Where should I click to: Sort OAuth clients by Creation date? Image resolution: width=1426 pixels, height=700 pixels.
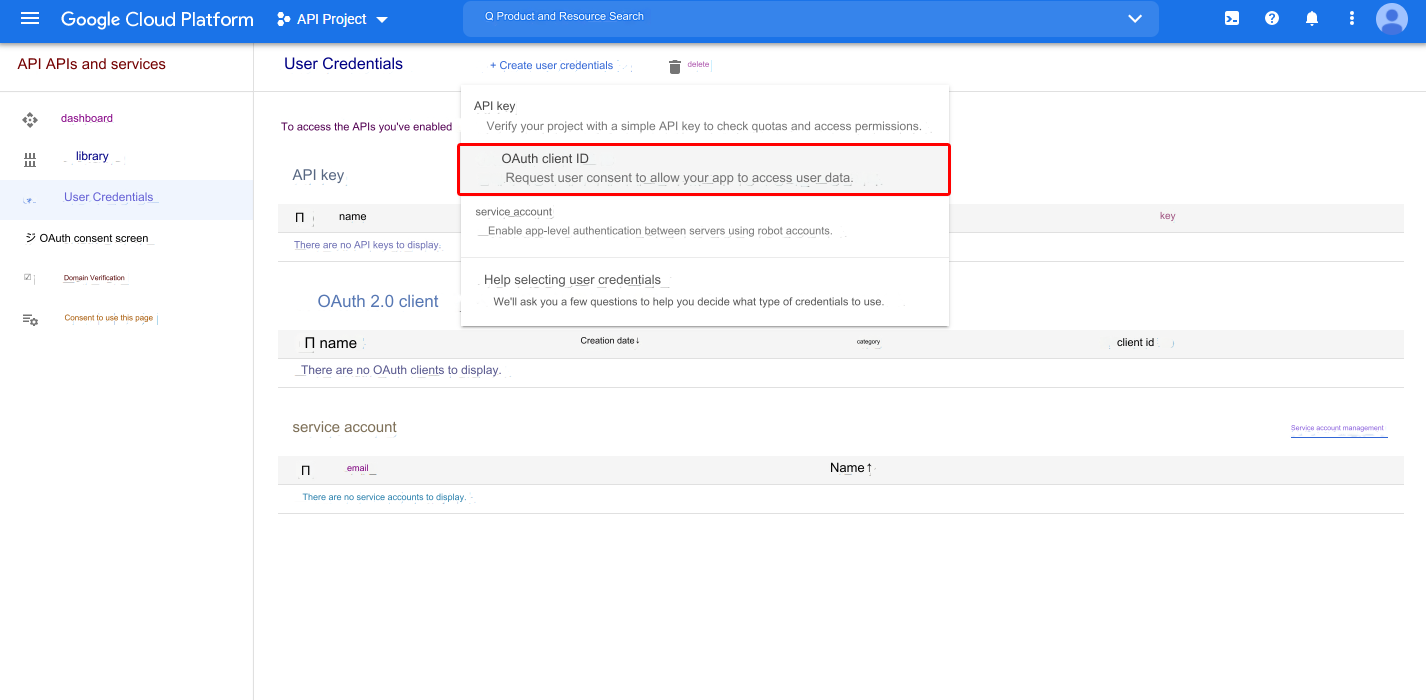pyautogui.click(x=610, y=341)
